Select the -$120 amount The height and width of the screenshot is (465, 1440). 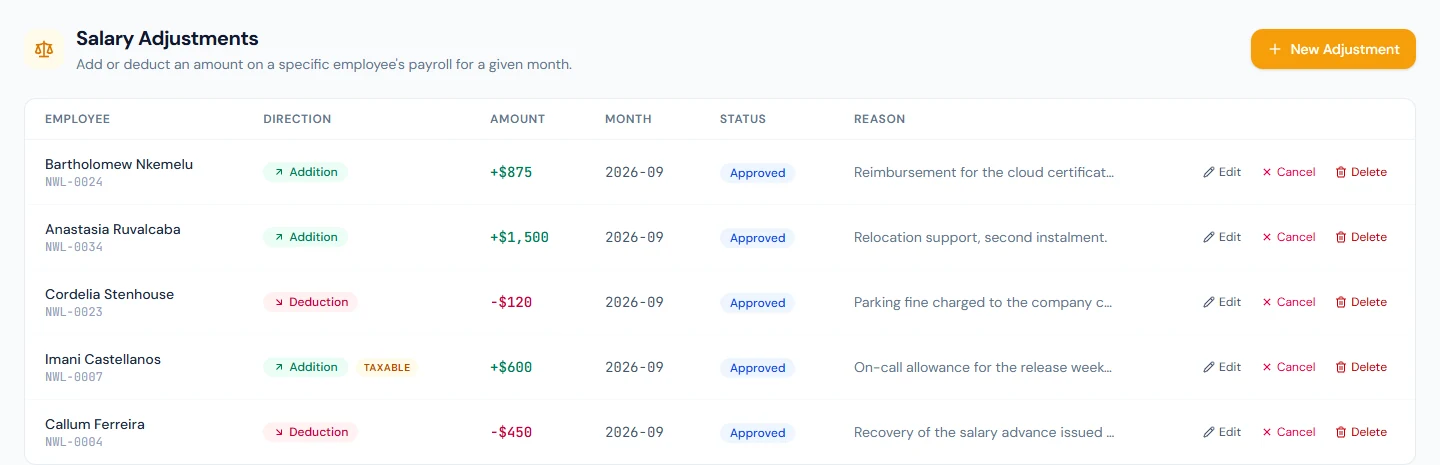[511, 302]
